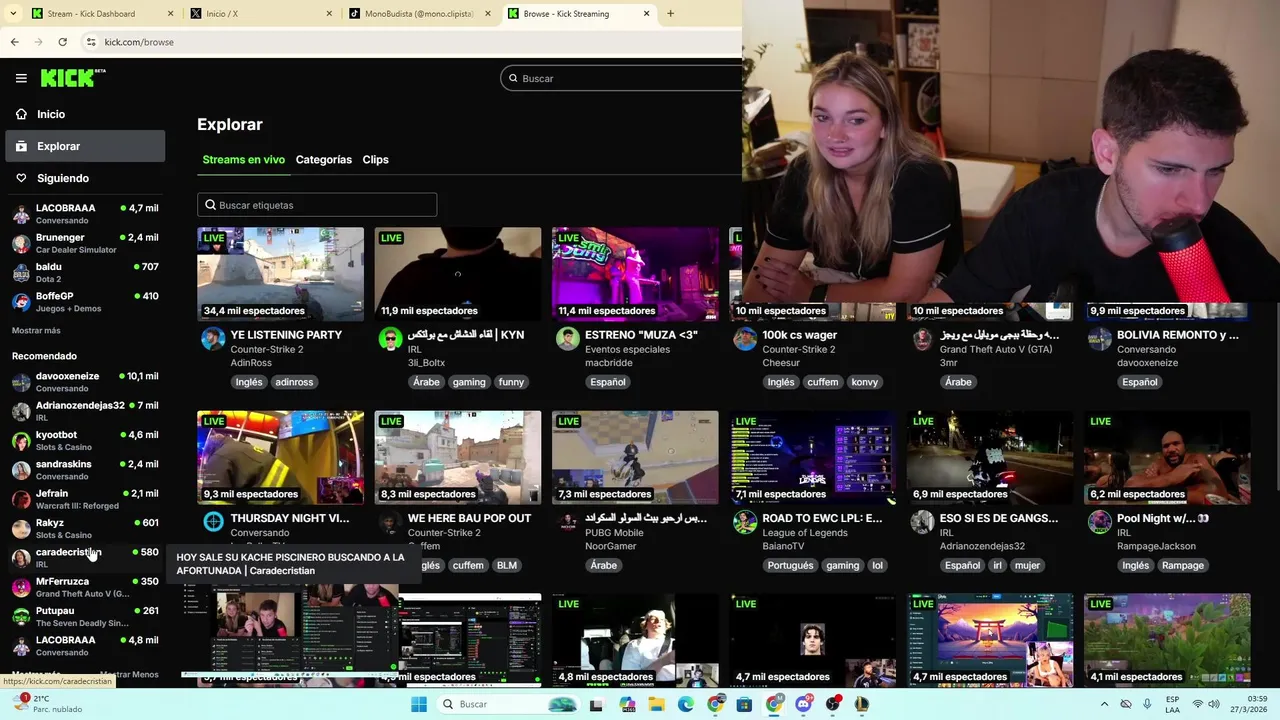Click the Português tag
Viewport: 1280px width, 720px height.
click(790, 565)
